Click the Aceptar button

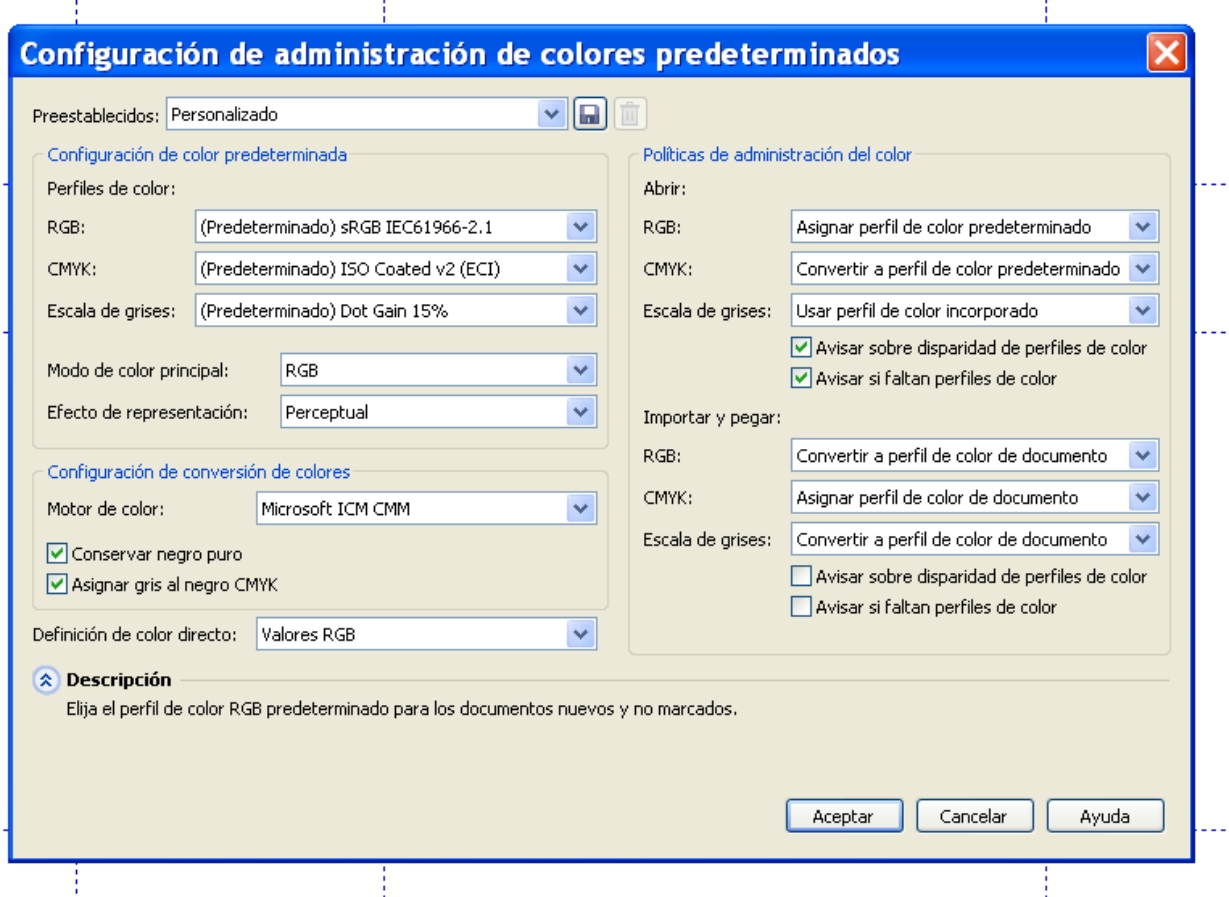click(x=843, y=816)
